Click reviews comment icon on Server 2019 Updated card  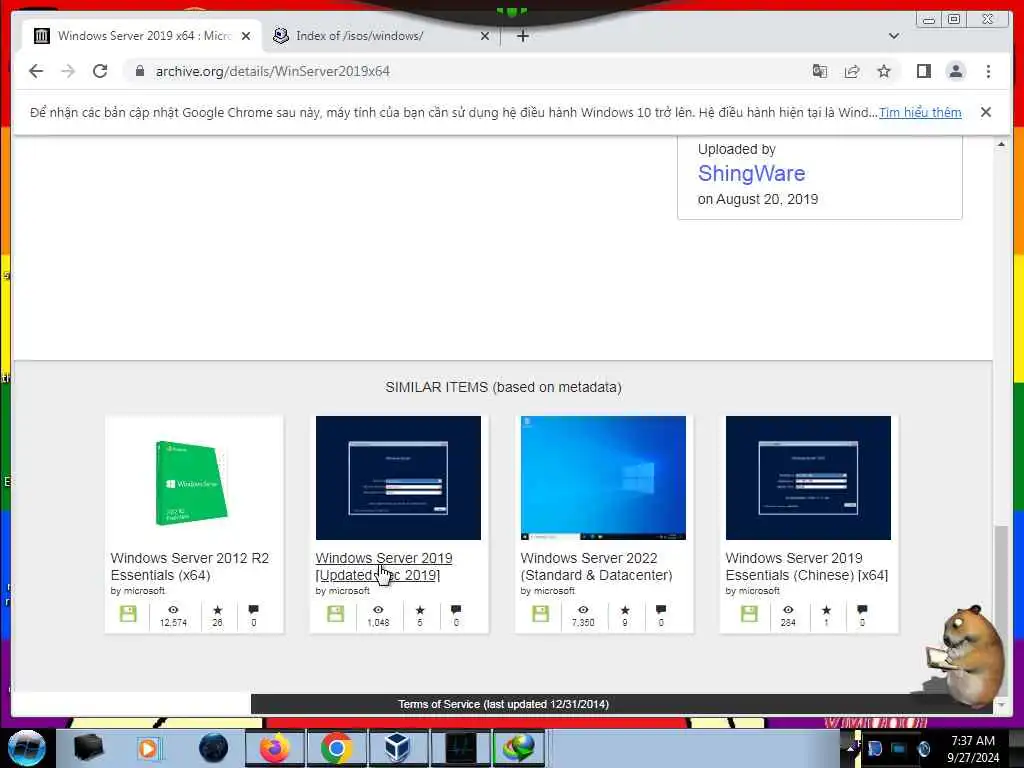tap(456, 610)
